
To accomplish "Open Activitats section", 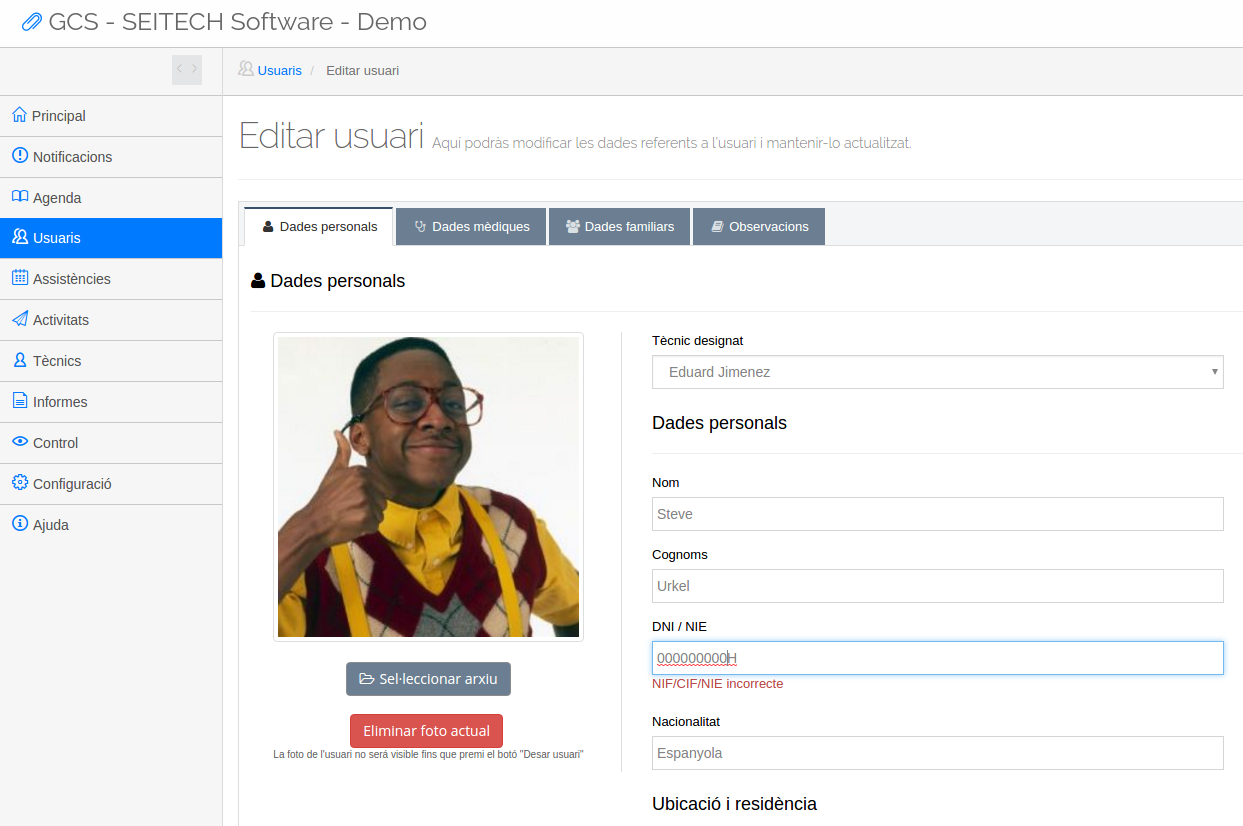I will click(111, 320).
